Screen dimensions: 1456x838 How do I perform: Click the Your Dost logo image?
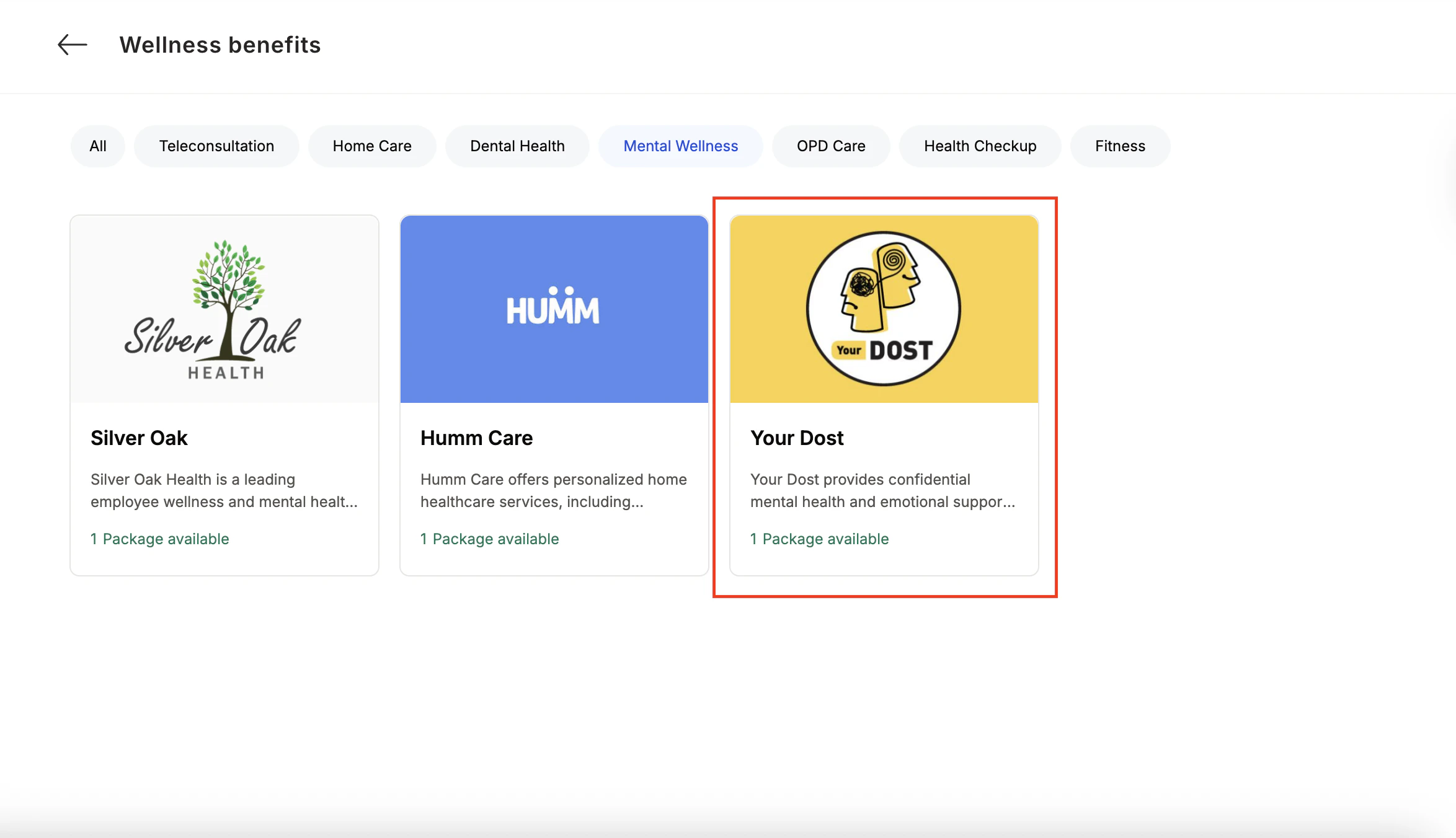(884, 309)
